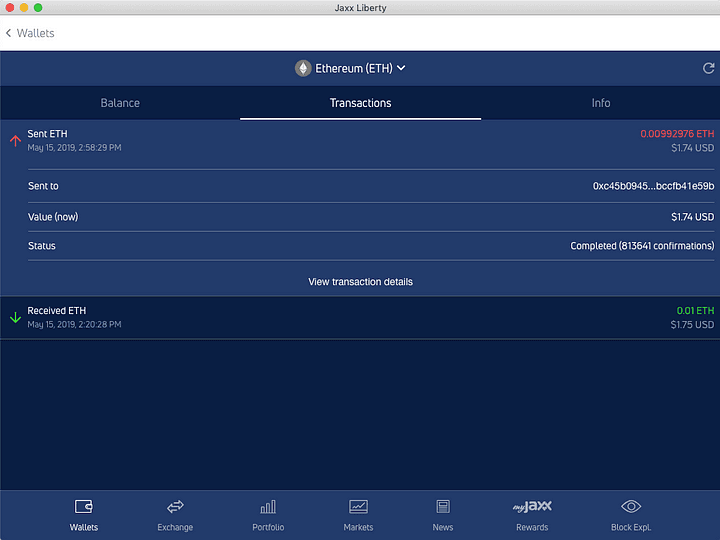Click the Completed (813641 confirmations) status
The height and width of the screenshot is (540, 720).
pyautogui.click(x=642, y=246)
